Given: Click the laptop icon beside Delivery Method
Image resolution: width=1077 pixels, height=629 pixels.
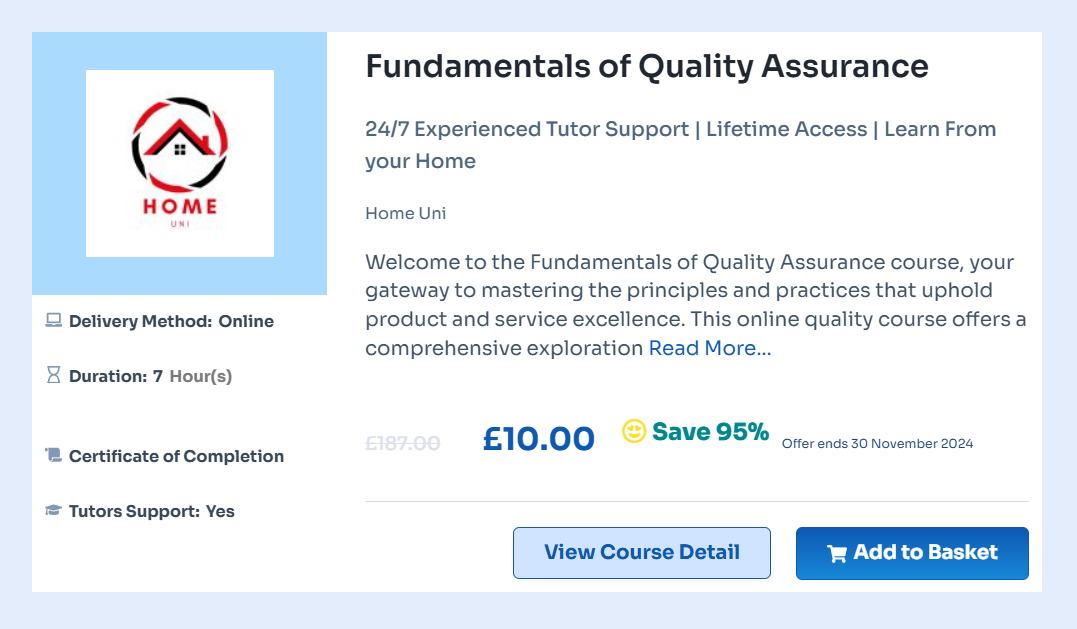Looking at the screenshot, I should (54, 321).
